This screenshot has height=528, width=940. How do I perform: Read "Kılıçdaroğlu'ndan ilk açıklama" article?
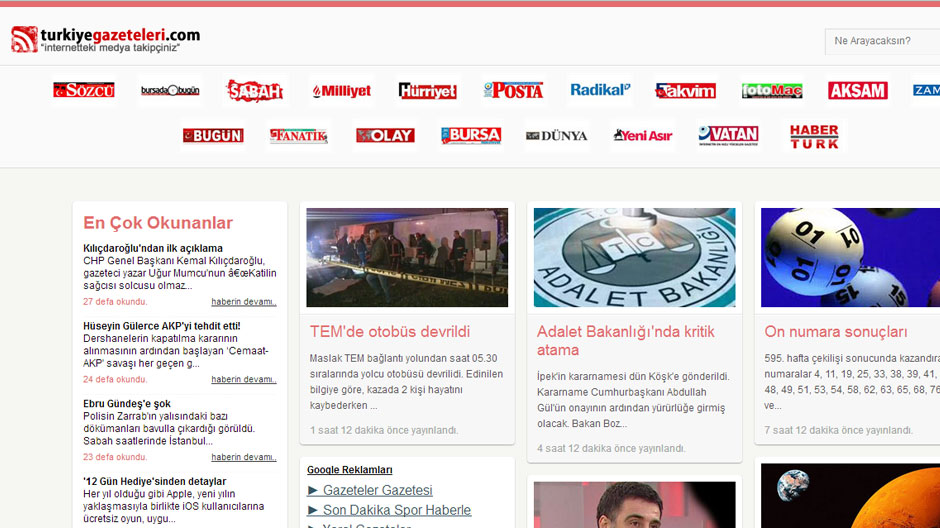click(x=153, y=248)
